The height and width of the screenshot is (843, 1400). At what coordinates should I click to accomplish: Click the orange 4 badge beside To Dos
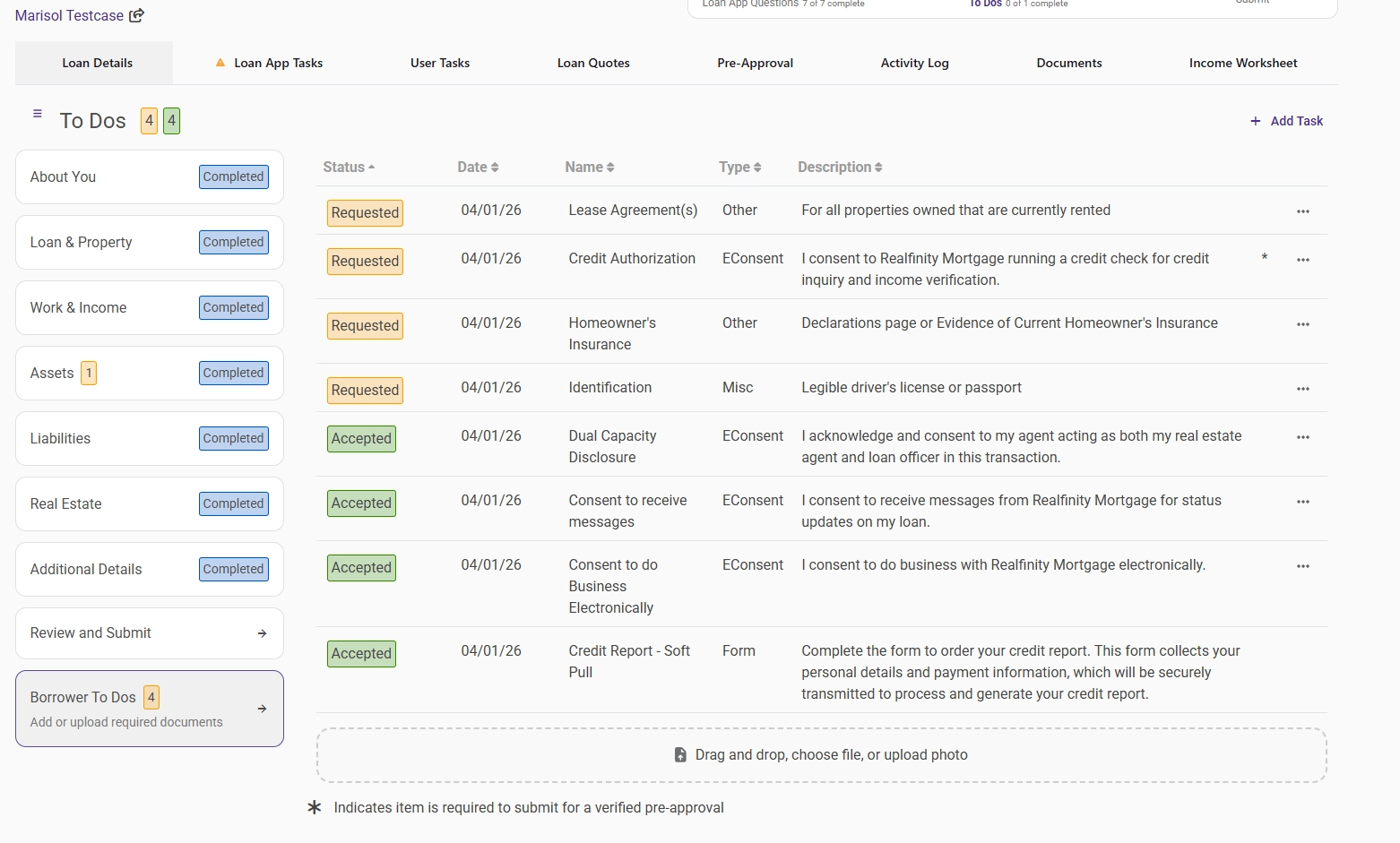click(x=150, y=121)
